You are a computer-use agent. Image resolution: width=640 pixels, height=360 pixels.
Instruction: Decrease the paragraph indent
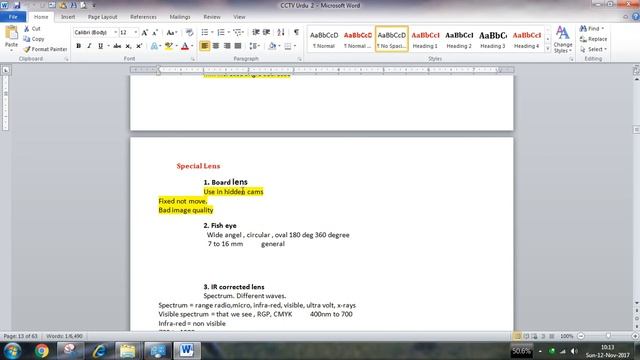click(256, 32)
